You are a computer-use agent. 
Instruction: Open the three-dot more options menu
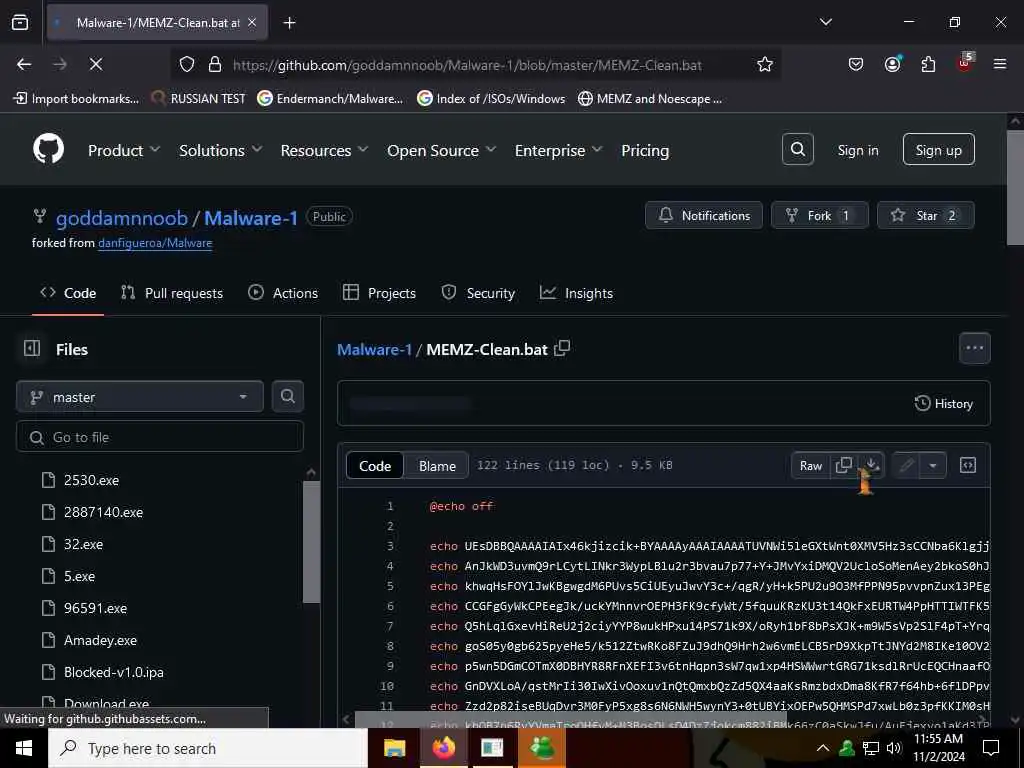tap(974, 348)
